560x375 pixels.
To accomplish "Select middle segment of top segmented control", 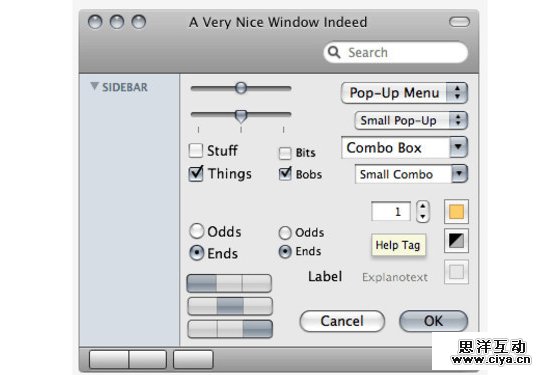I will [229, 284].
